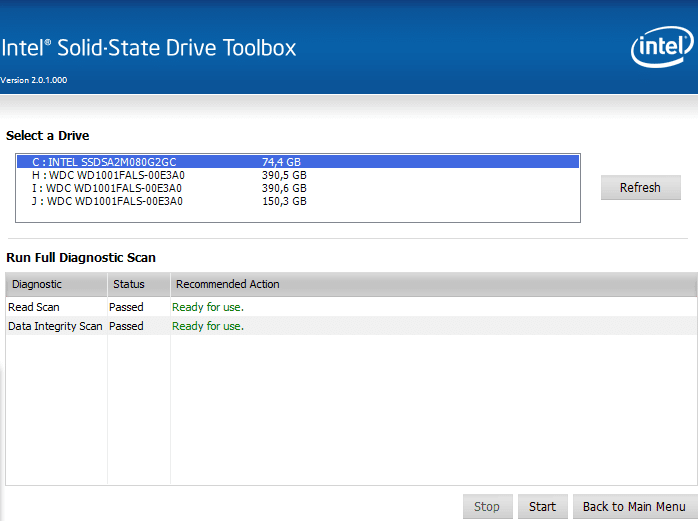The height and width of the screenshot is (521, 698).
Task: Go back to the Main Menu
Action: click(x=635, y=506)
